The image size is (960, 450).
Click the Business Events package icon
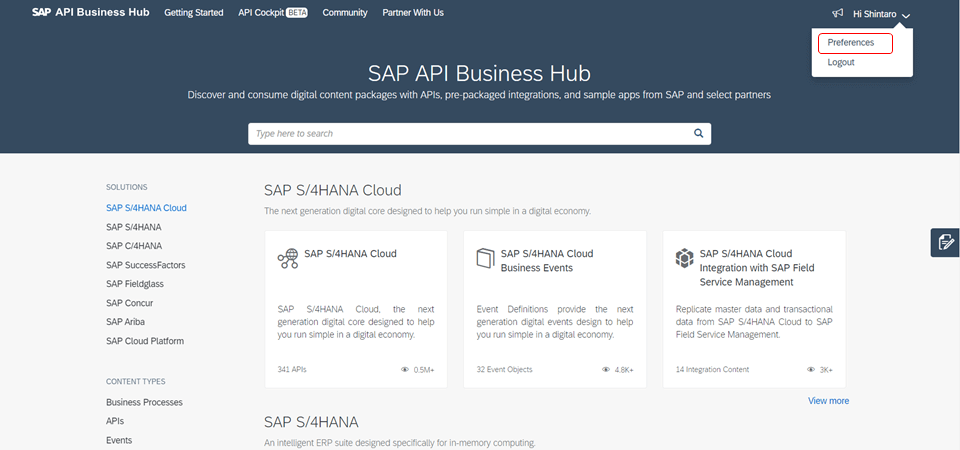click(486, 258)
